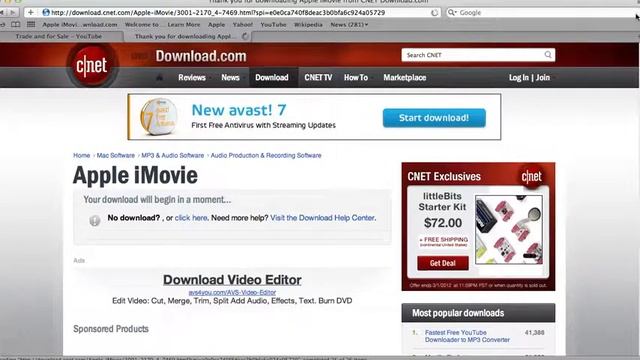The width and height of the screenshot is (640, 360).
Task: Open the Wikipedia bookmark
Action: point(308,24)
